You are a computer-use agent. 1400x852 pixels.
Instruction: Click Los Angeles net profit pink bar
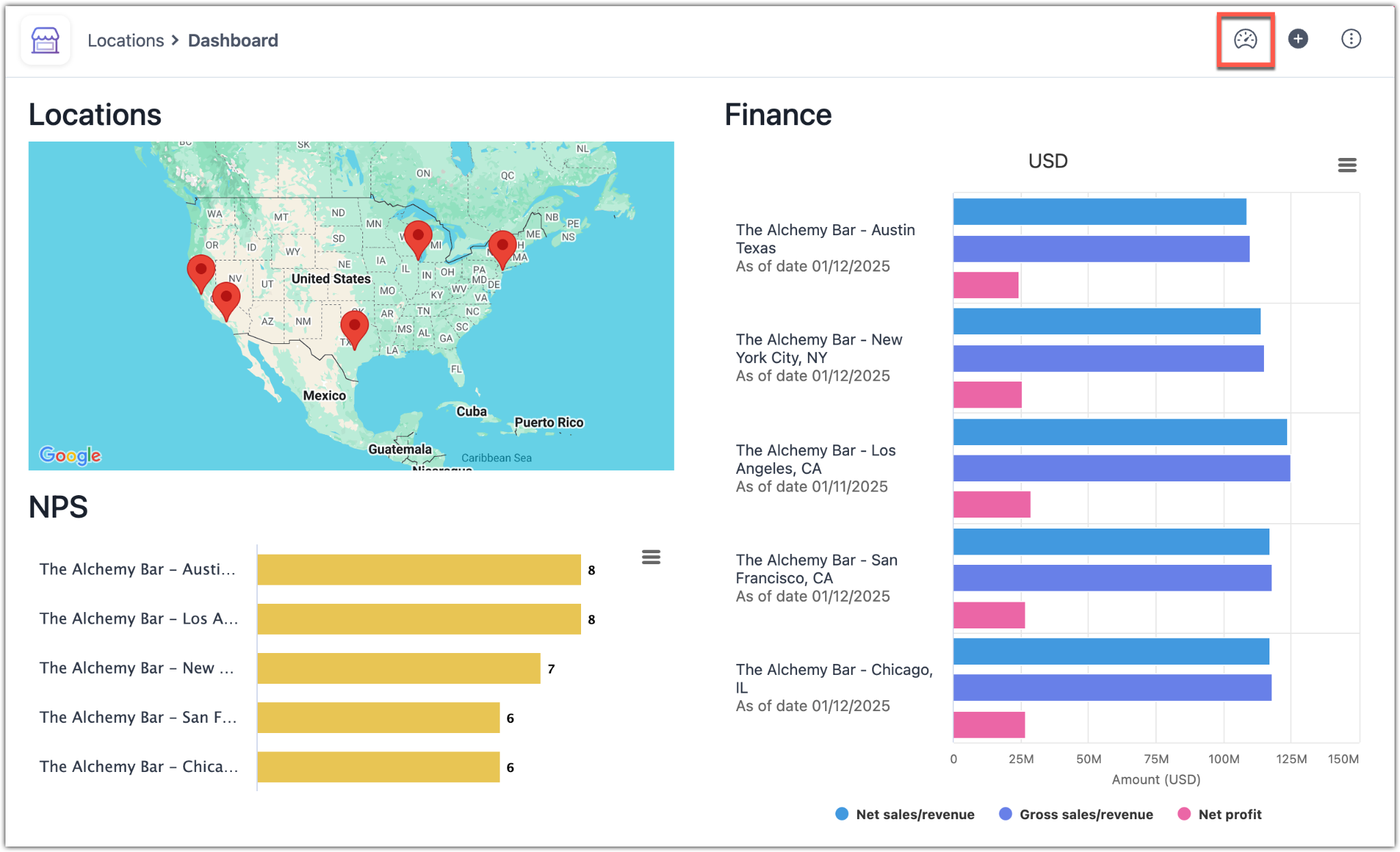click(x=992, y=505)
